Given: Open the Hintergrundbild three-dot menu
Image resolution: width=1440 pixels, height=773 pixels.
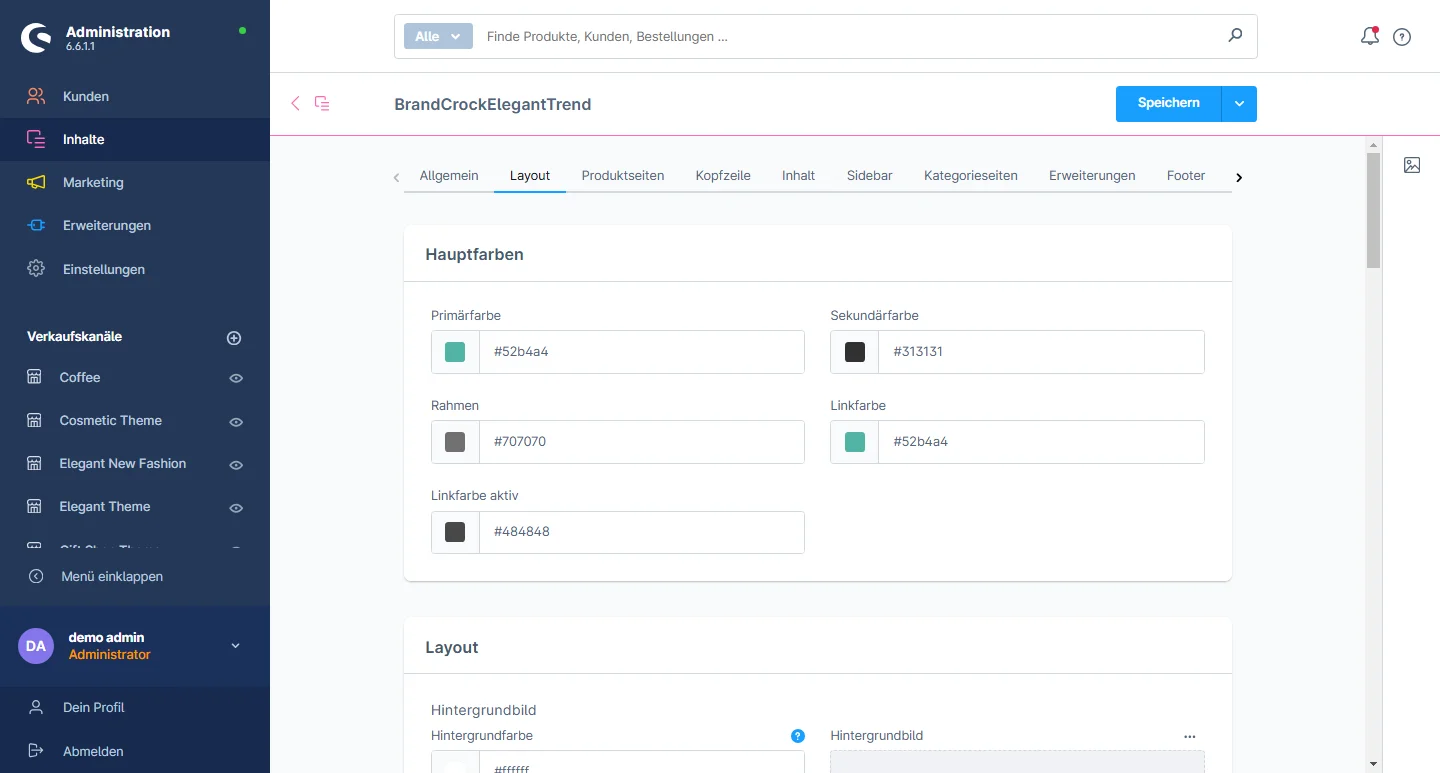Looking at the screenshot, I should point(1189,736).
